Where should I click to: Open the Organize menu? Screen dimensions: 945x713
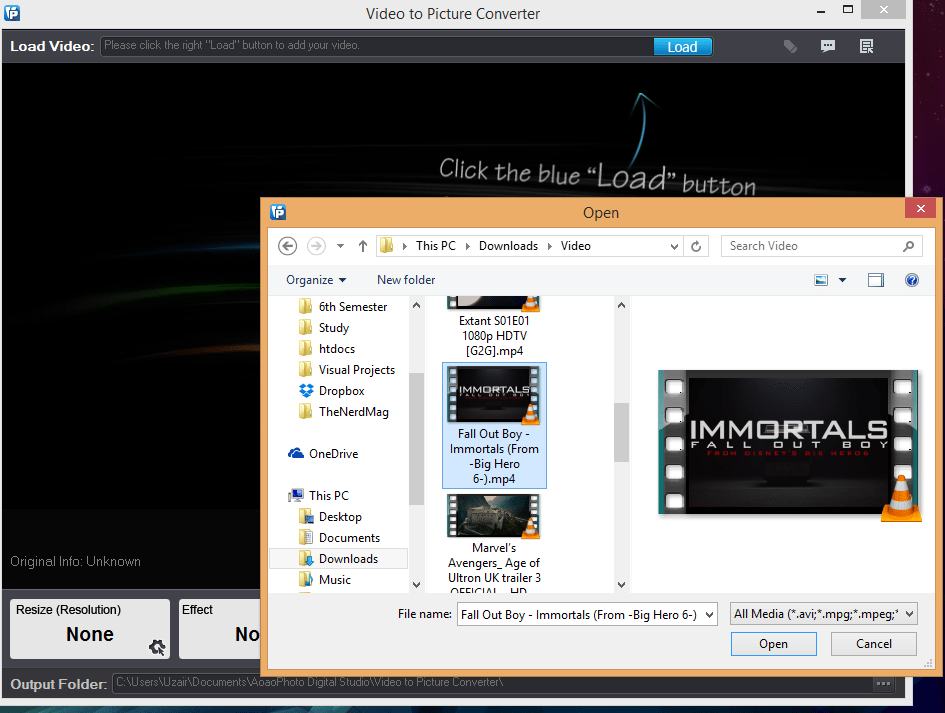click(x=316, y=280)
